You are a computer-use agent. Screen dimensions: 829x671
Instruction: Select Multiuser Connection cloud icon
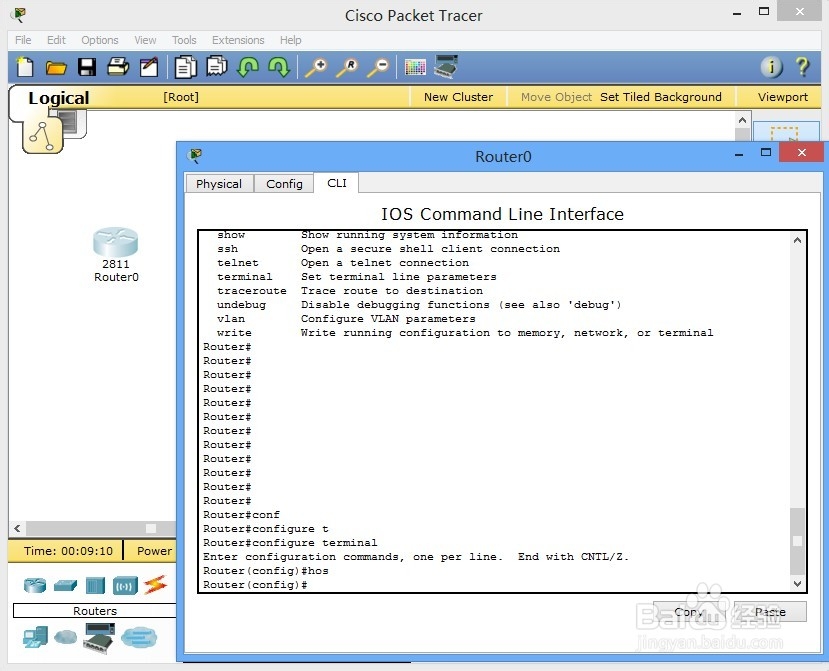[x=139, y=638]
